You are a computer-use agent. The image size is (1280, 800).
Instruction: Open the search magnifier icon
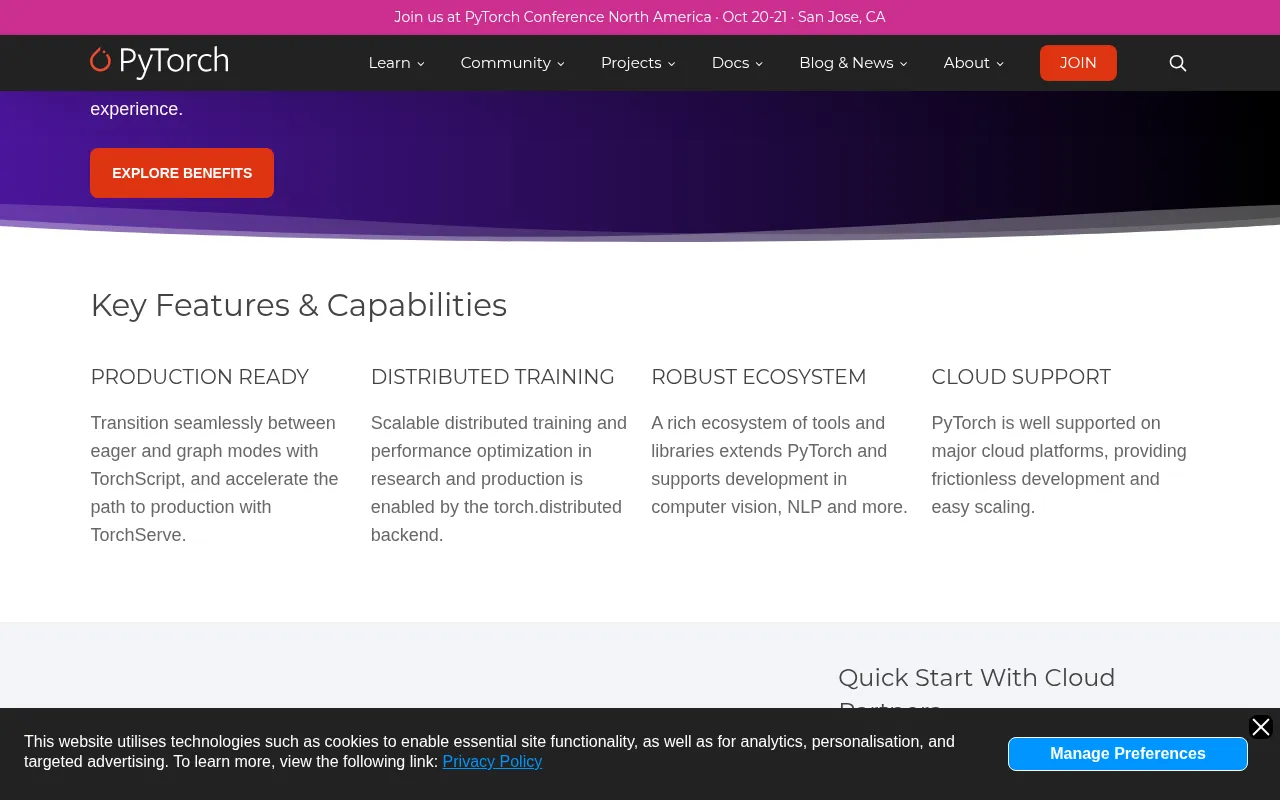click(x=1178, y=63)
